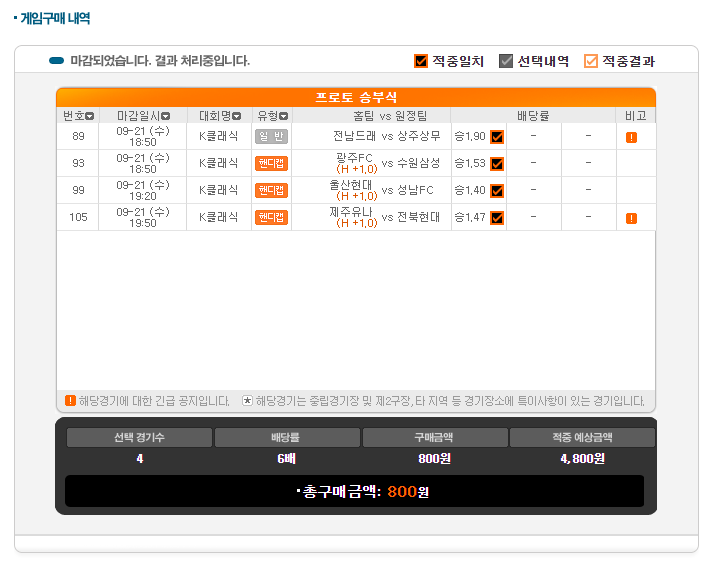Expand the 대회명 column filter arrow
711x568 pixels.
click(x=236, y=116)
